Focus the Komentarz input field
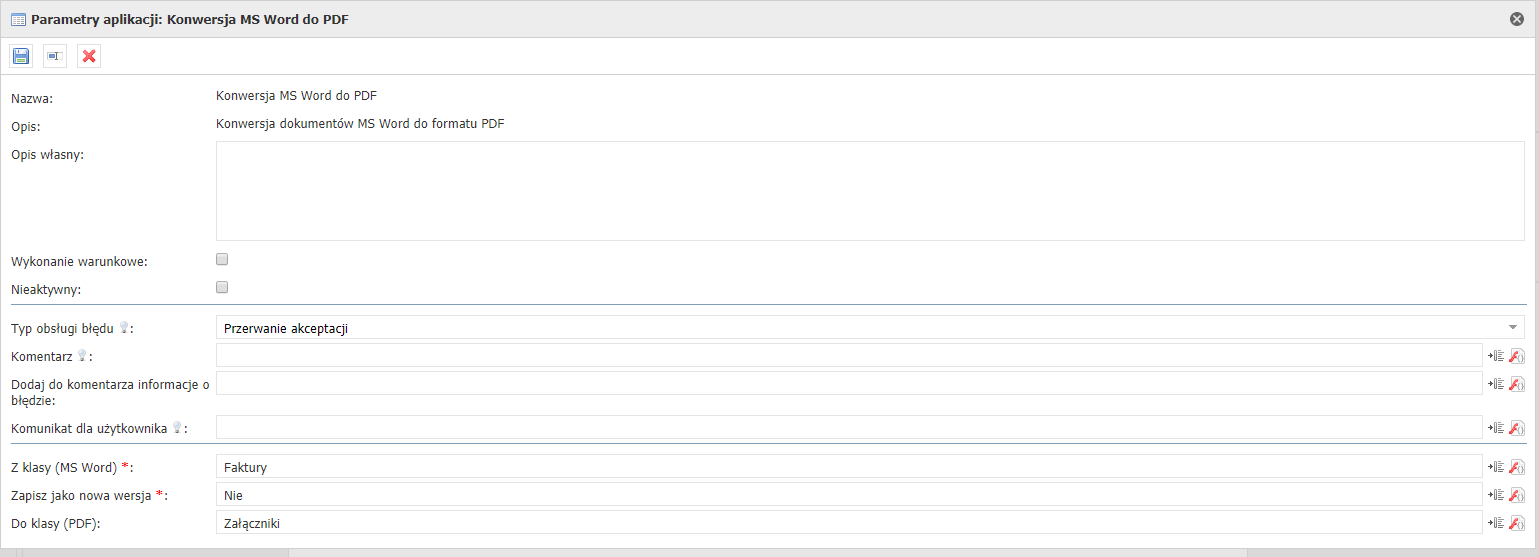Image resolution: width=1539 pixels, height=557 pixels. pyautogui.click(x=849, y=355)
